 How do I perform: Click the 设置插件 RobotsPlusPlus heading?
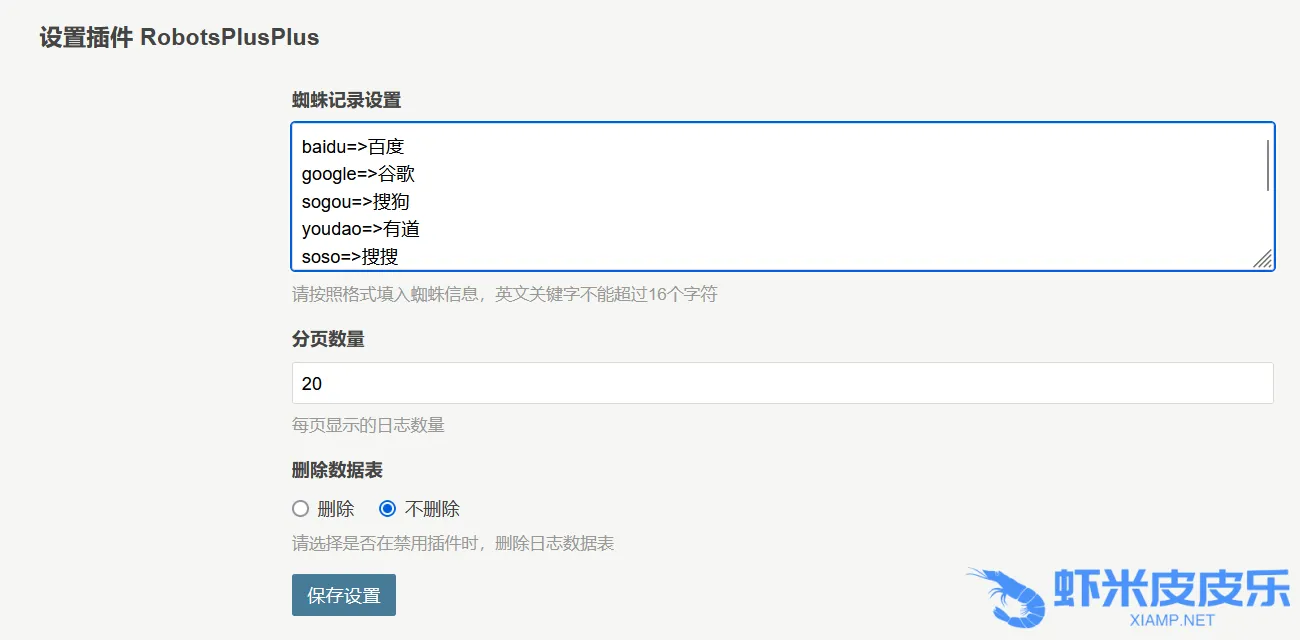179,38
